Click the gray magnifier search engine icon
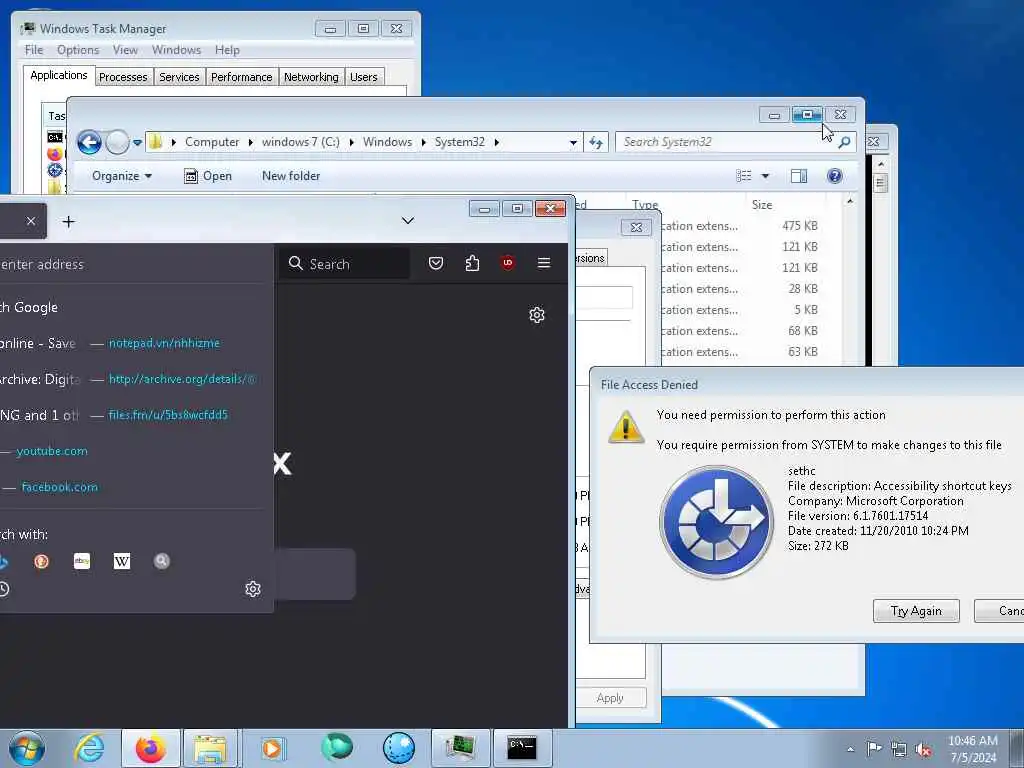Screen dimensions: 1024x768 [x=162, y=561]
